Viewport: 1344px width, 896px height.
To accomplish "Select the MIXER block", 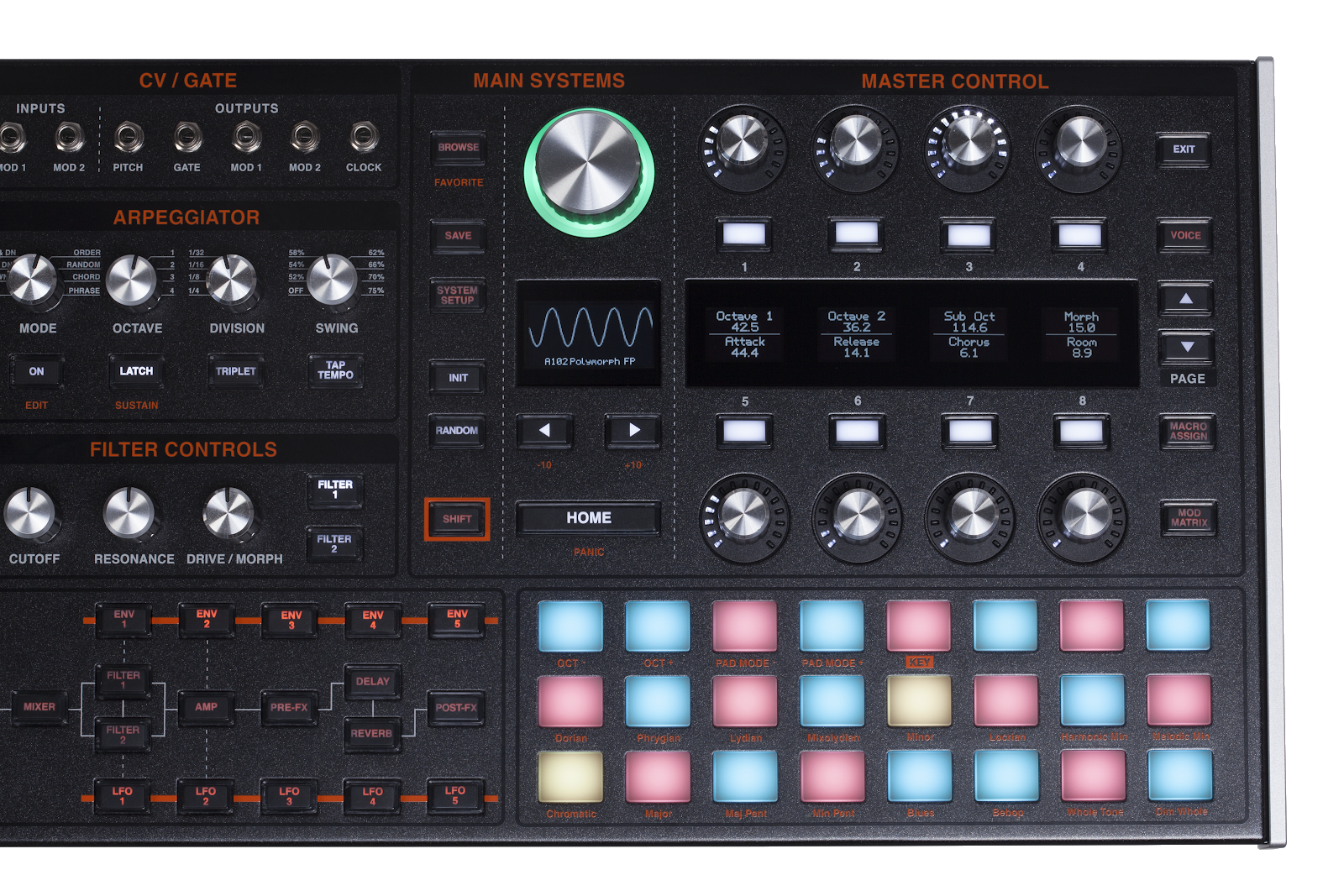I will tap(39, 707).
